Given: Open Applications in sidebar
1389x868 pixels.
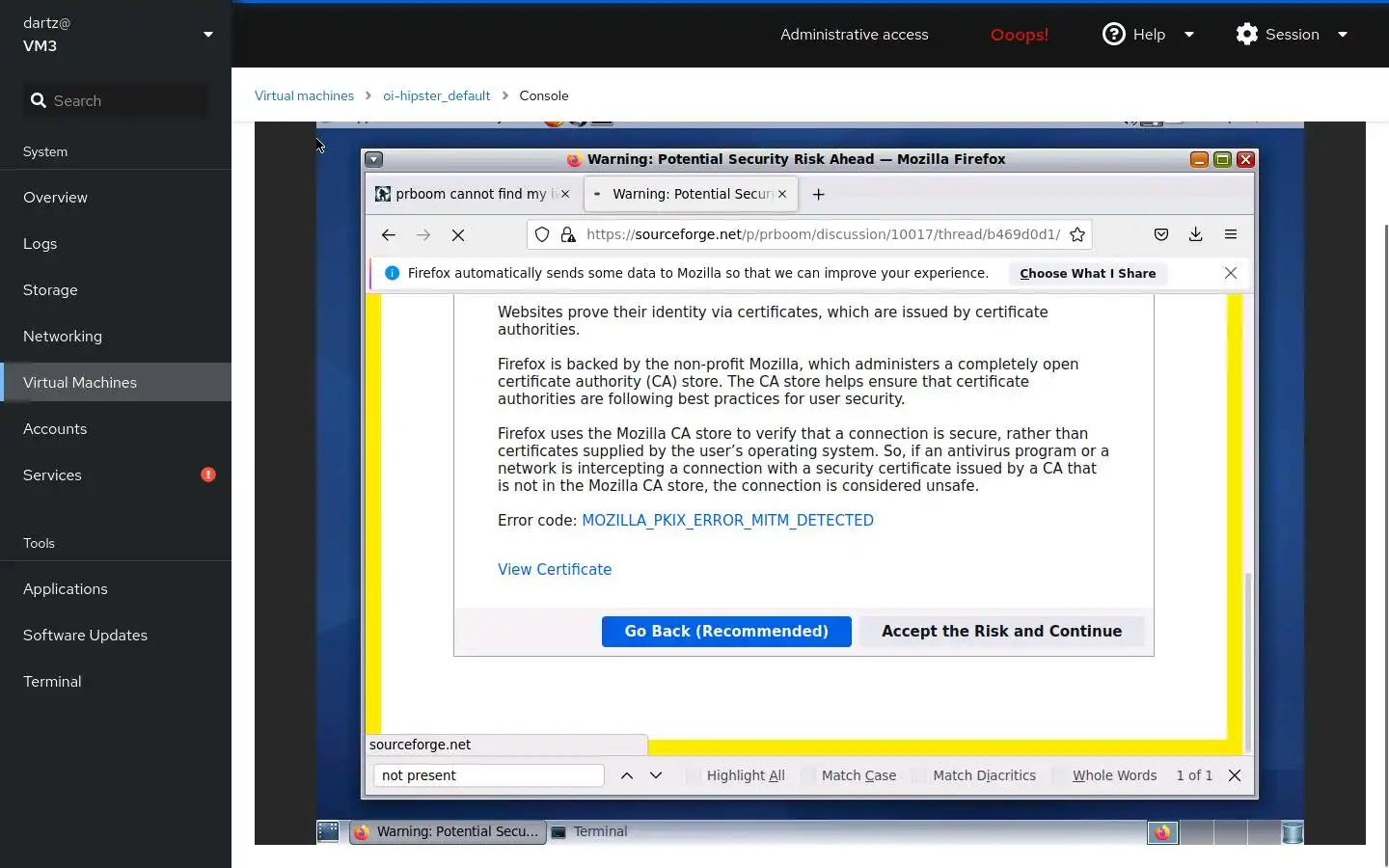Looking at the screenshot, I should pyautogui.click(x=116, y=588).
